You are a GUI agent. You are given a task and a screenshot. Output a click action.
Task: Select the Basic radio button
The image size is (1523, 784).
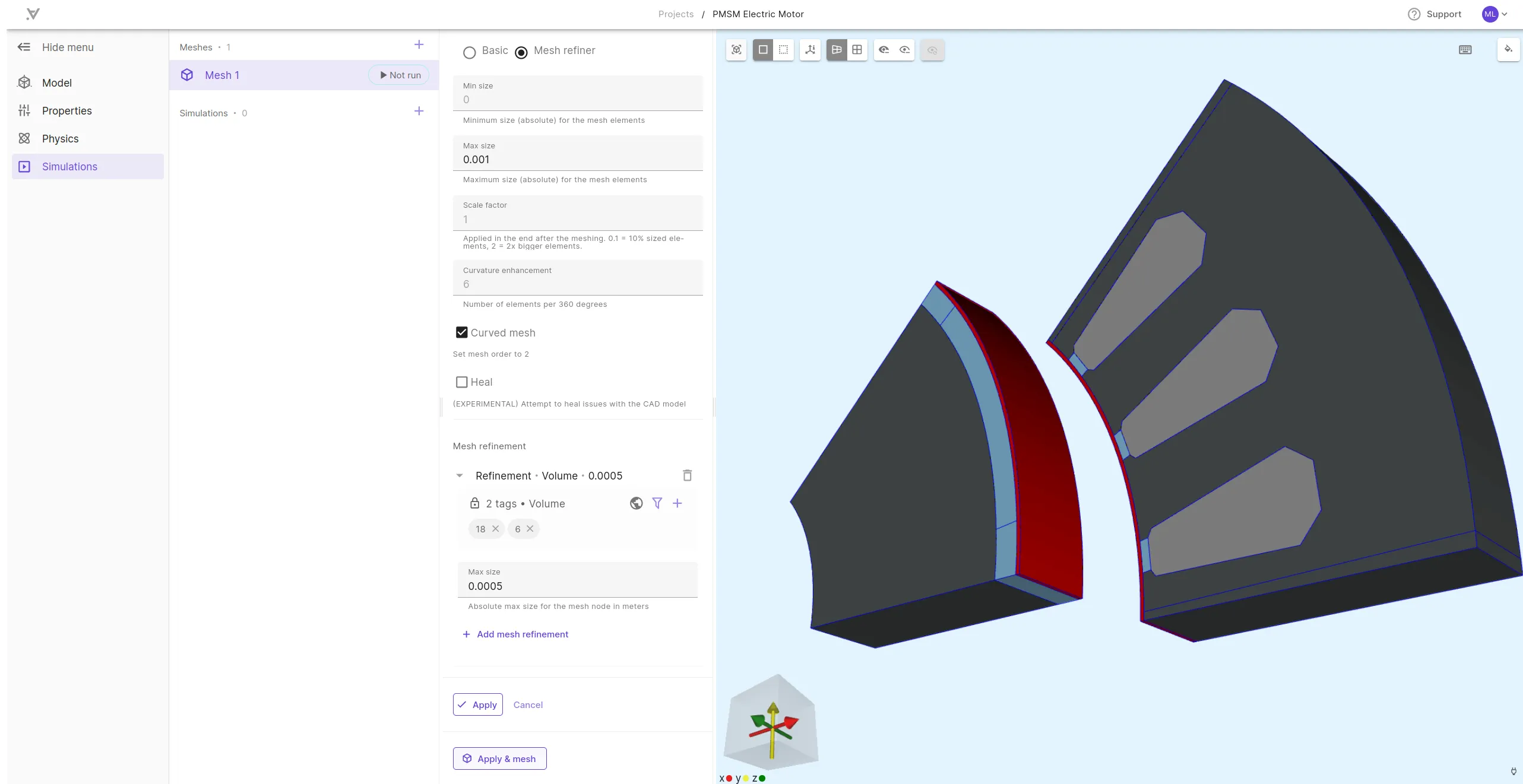[x=469, y=52]
